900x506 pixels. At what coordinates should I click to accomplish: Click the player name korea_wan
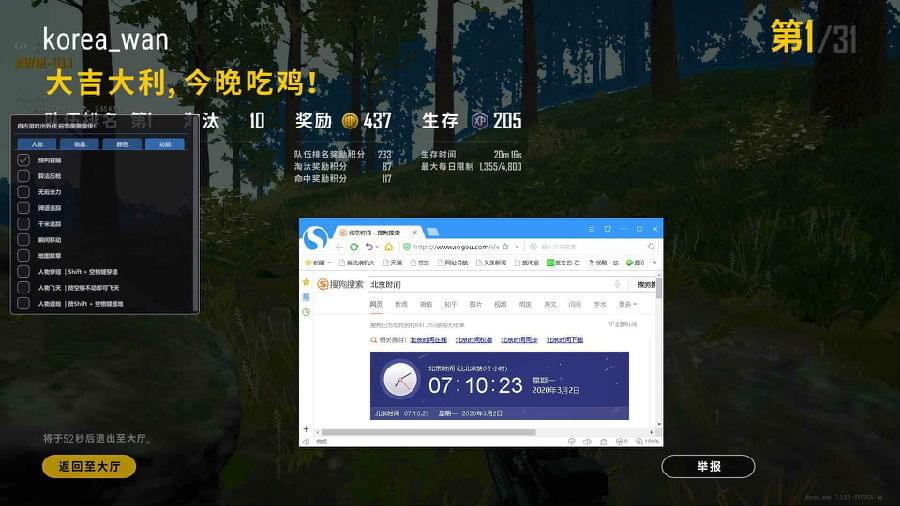[x=106, y=40]
